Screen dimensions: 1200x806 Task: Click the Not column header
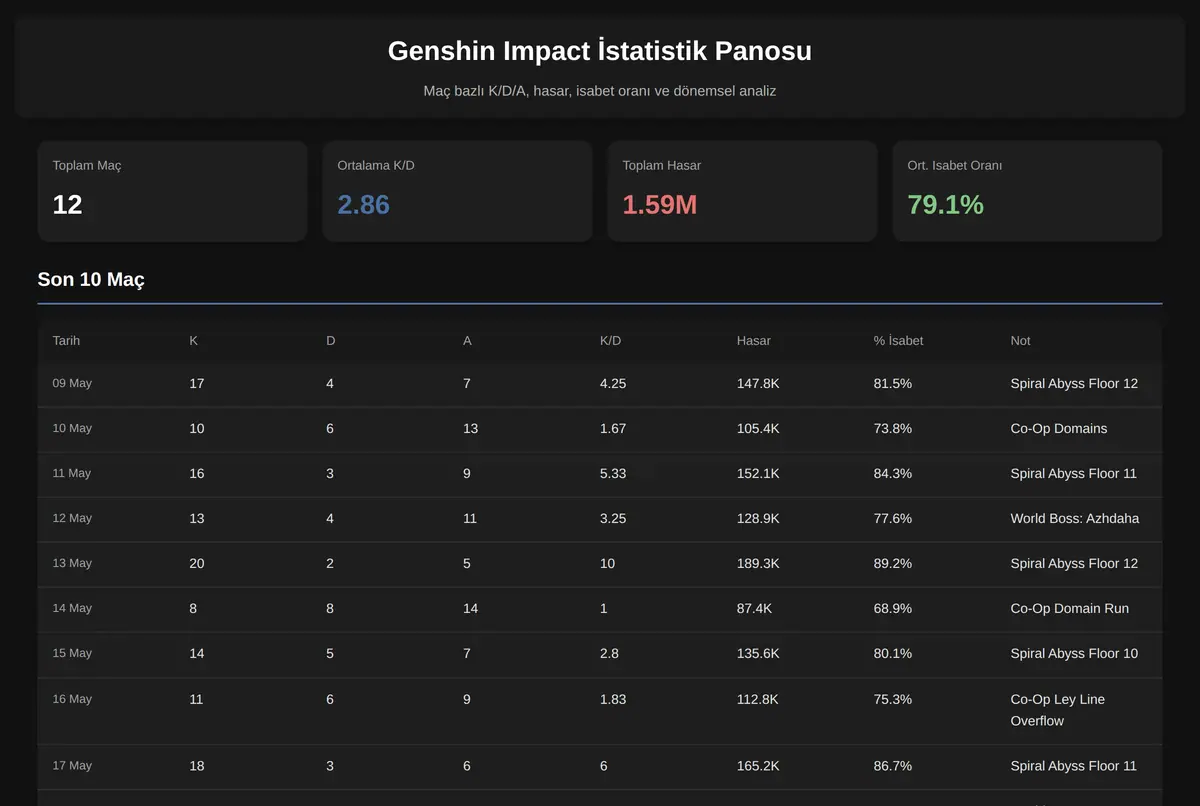[x=1020, y=341]
